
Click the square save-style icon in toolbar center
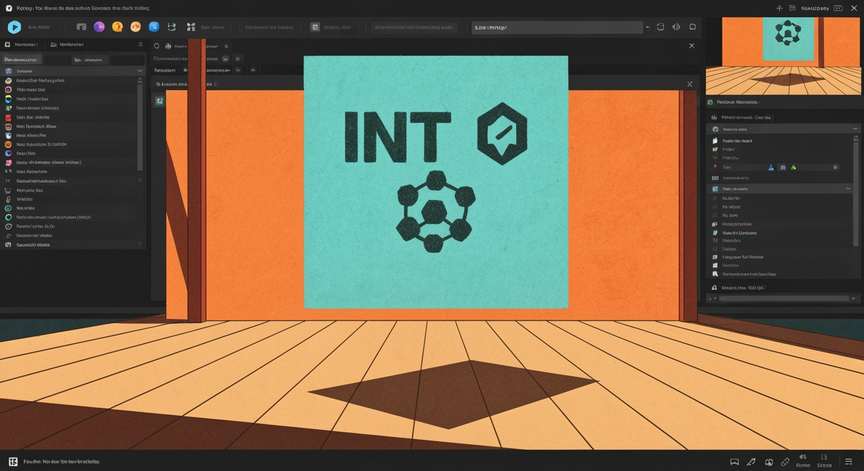tap(315, 27)
